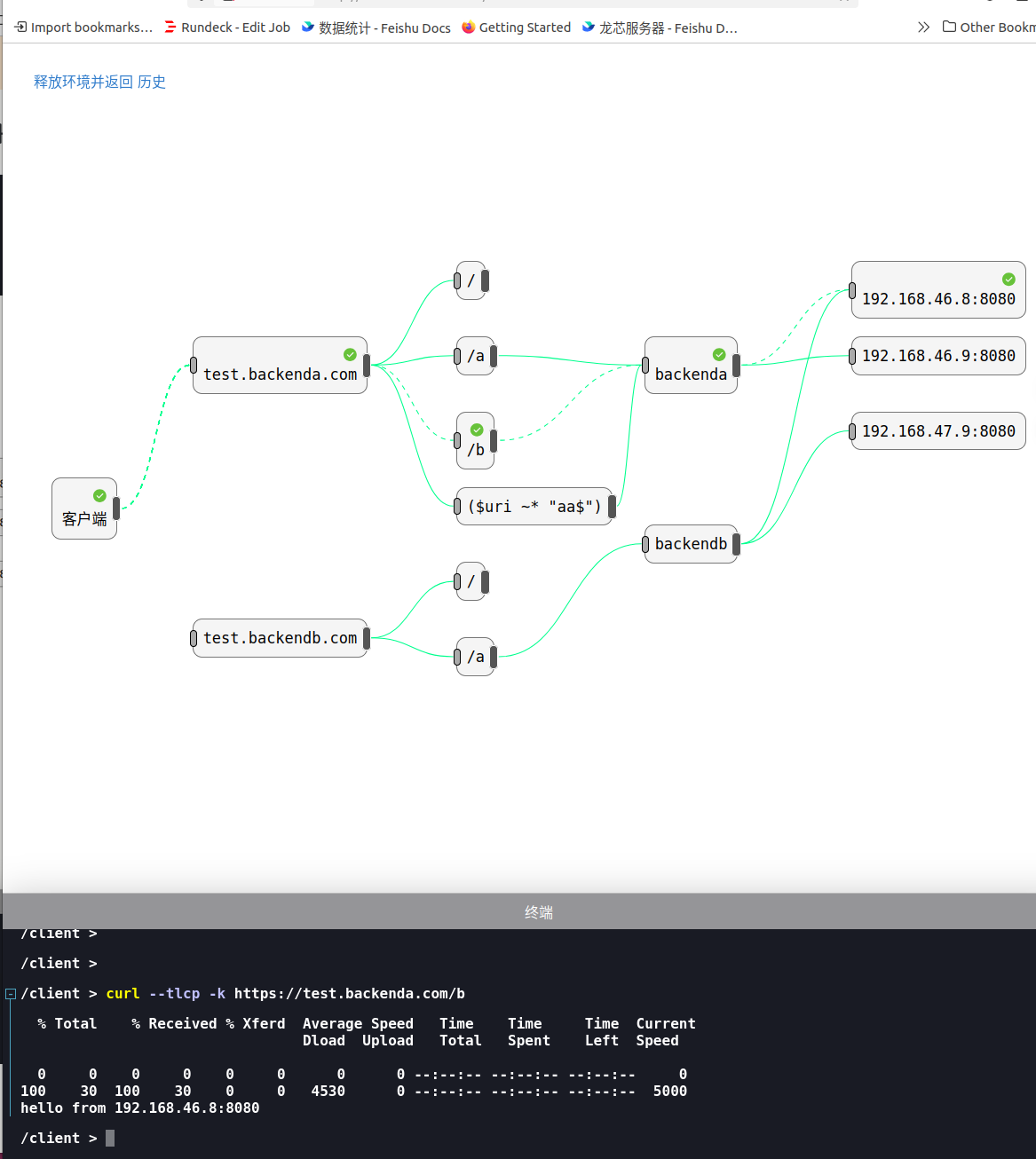
Task: Select the test.backendb.com server node
Action: pyautogui.click(x=280, y=638)
